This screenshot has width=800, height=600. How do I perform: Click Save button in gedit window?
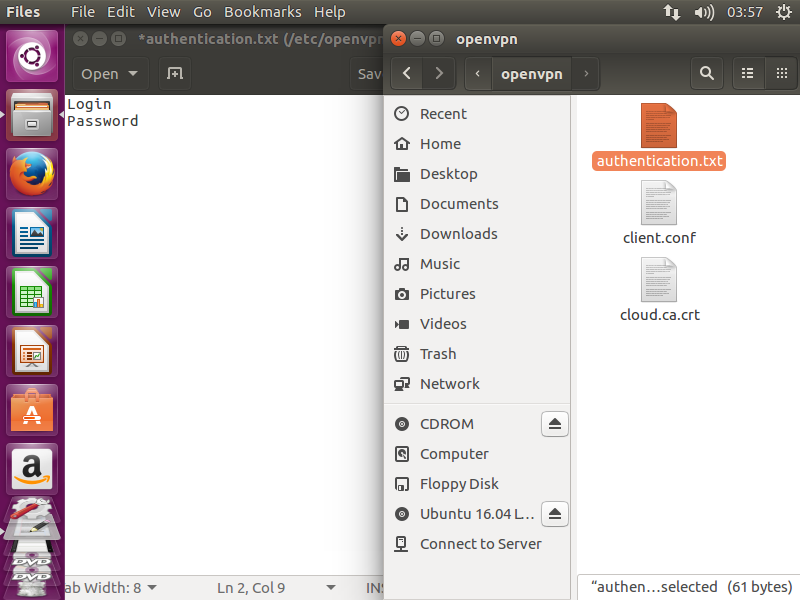point(368,73)
